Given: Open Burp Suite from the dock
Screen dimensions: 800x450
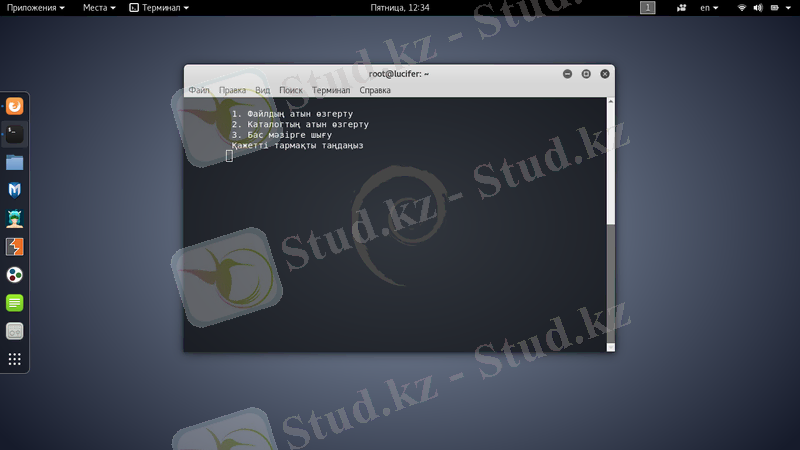Looking at the screenshot, I should click(15, 246).
